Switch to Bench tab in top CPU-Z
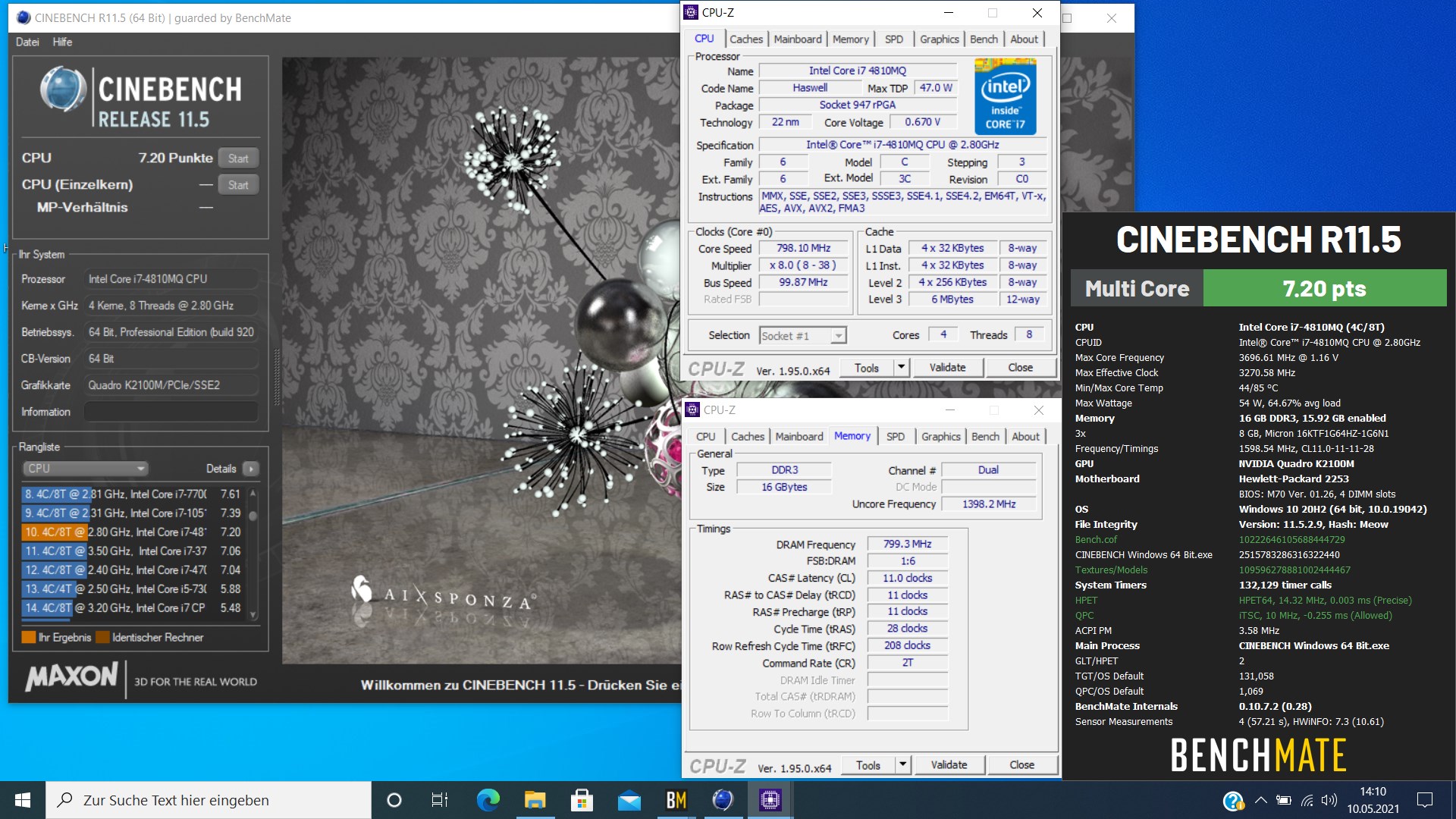1456x819 pixels. point(984,39)
